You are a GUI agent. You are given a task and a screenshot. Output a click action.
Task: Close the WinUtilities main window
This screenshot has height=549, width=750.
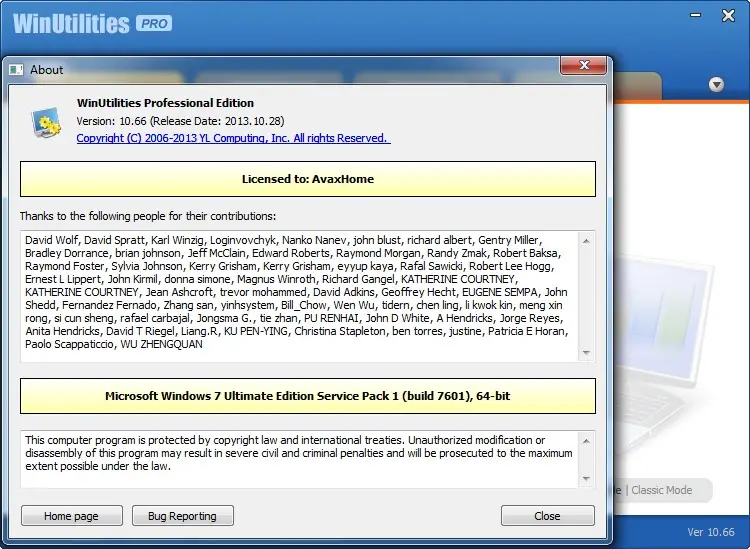pos(728,16)
